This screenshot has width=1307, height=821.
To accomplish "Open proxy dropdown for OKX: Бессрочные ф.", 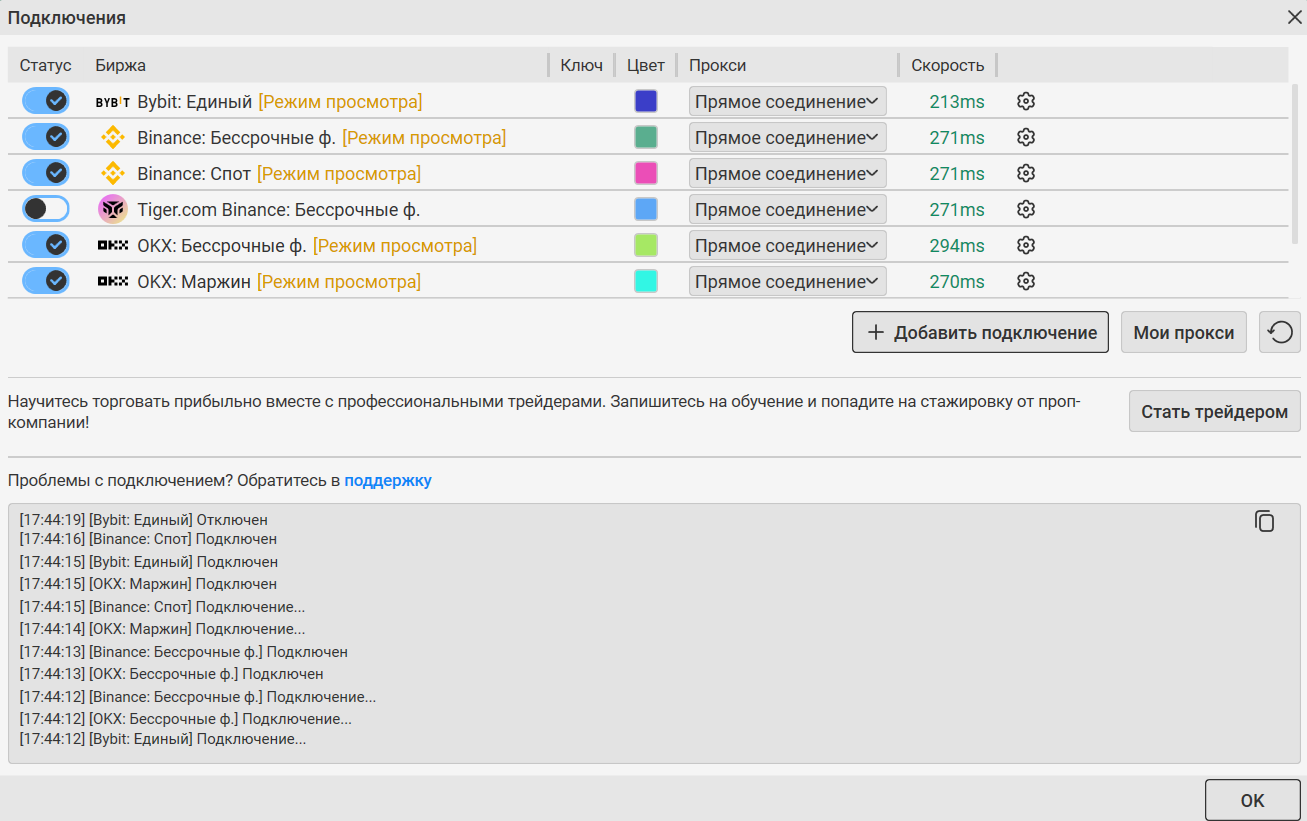I will [x=787, y=245].
